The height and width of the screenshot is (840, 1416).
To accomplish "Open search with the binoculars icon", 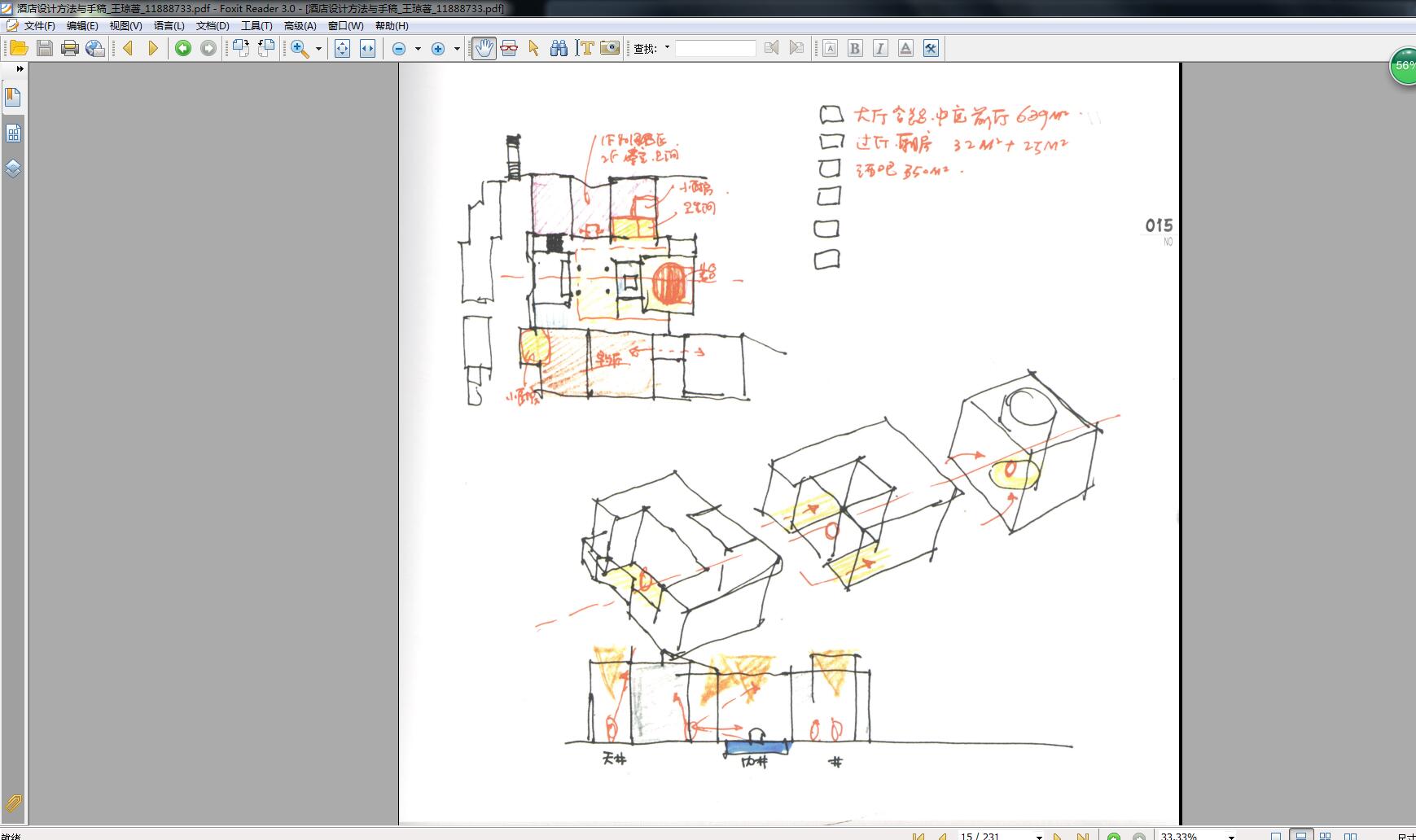I will 559,48.
